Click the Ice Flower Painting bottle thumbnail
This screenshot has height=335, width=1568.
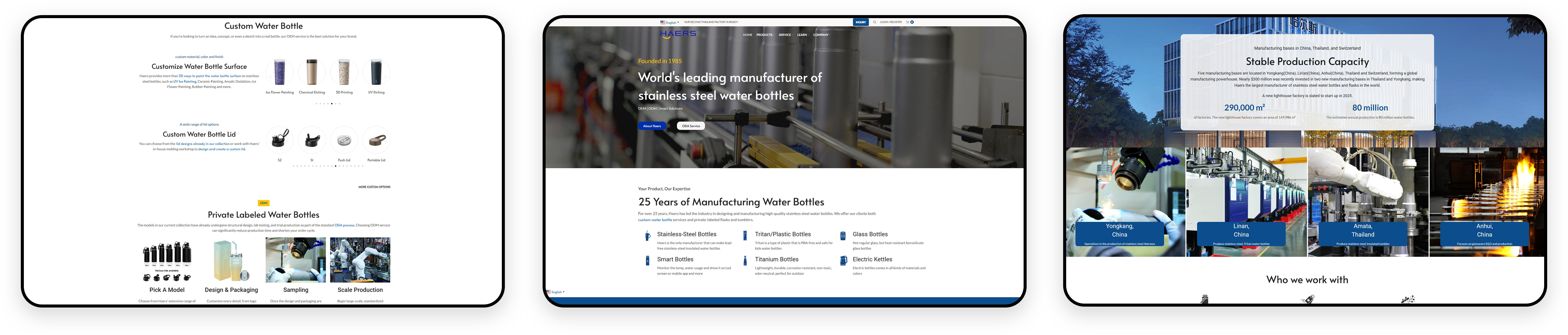(x=279, y=72)
